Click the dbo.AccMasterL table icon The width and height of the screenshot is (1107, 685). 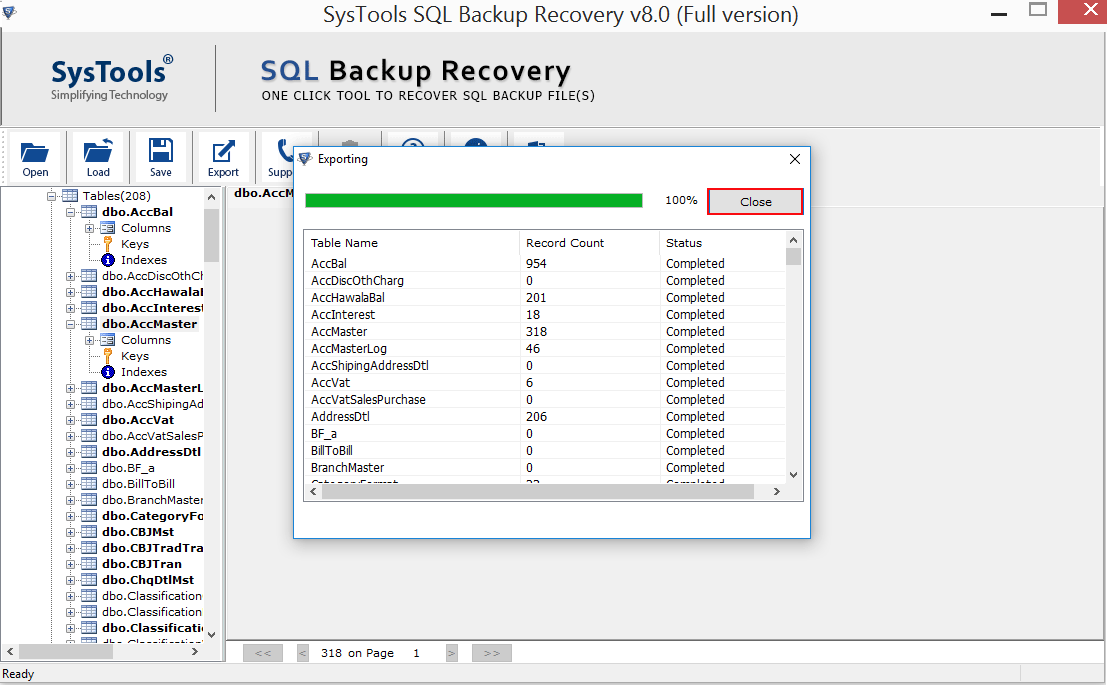[89, 388]
